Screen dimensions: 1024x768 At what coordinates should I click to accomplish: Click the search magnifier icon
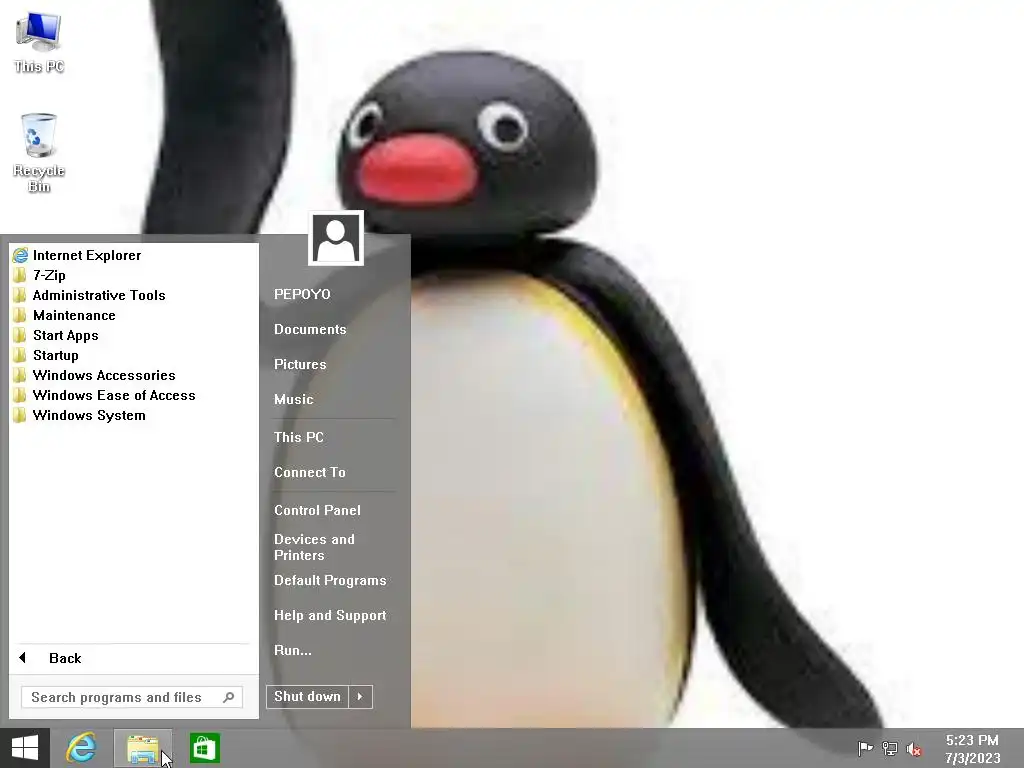[x=229, y=697]
